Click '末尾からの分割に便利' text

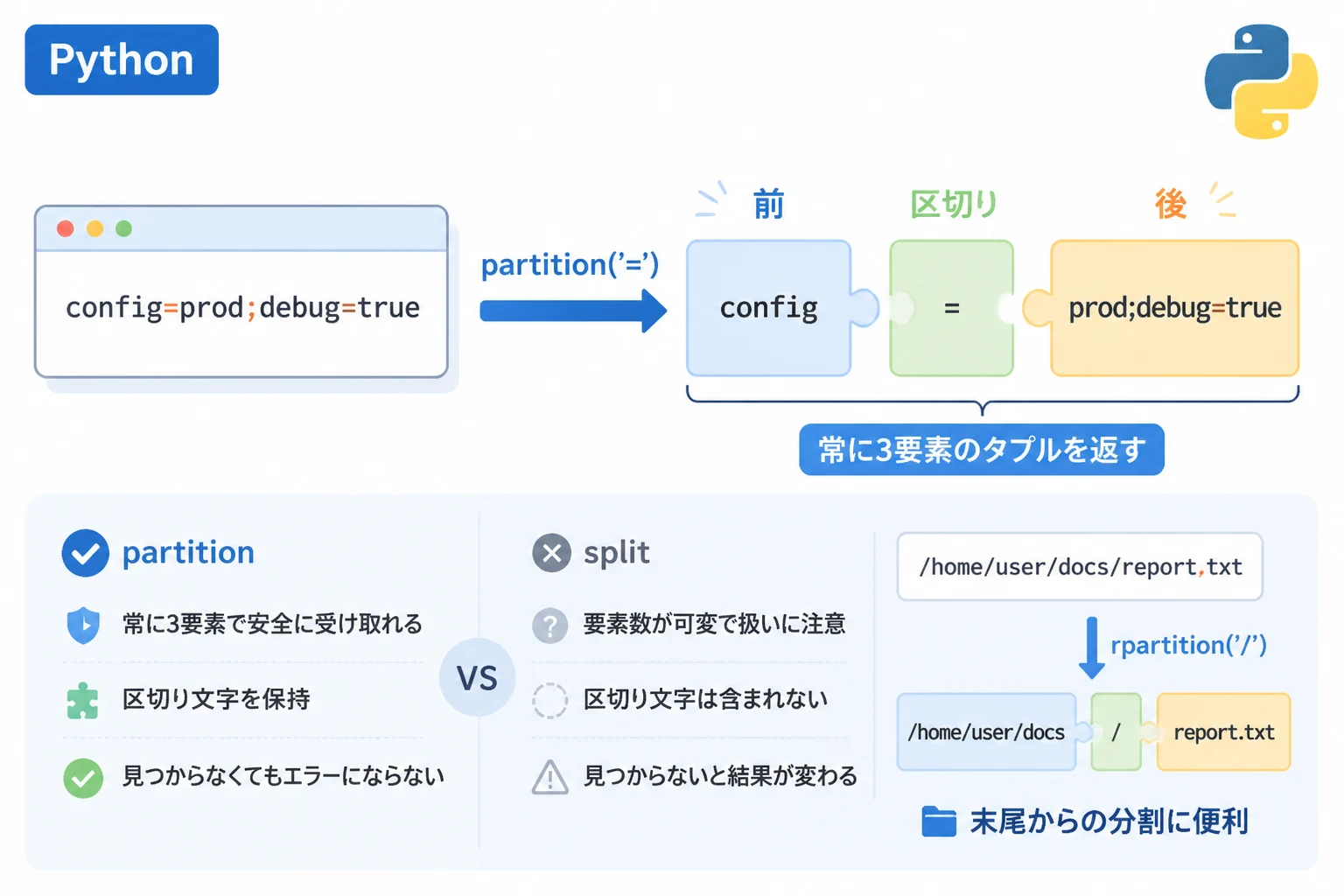(x=1109, y=822)
